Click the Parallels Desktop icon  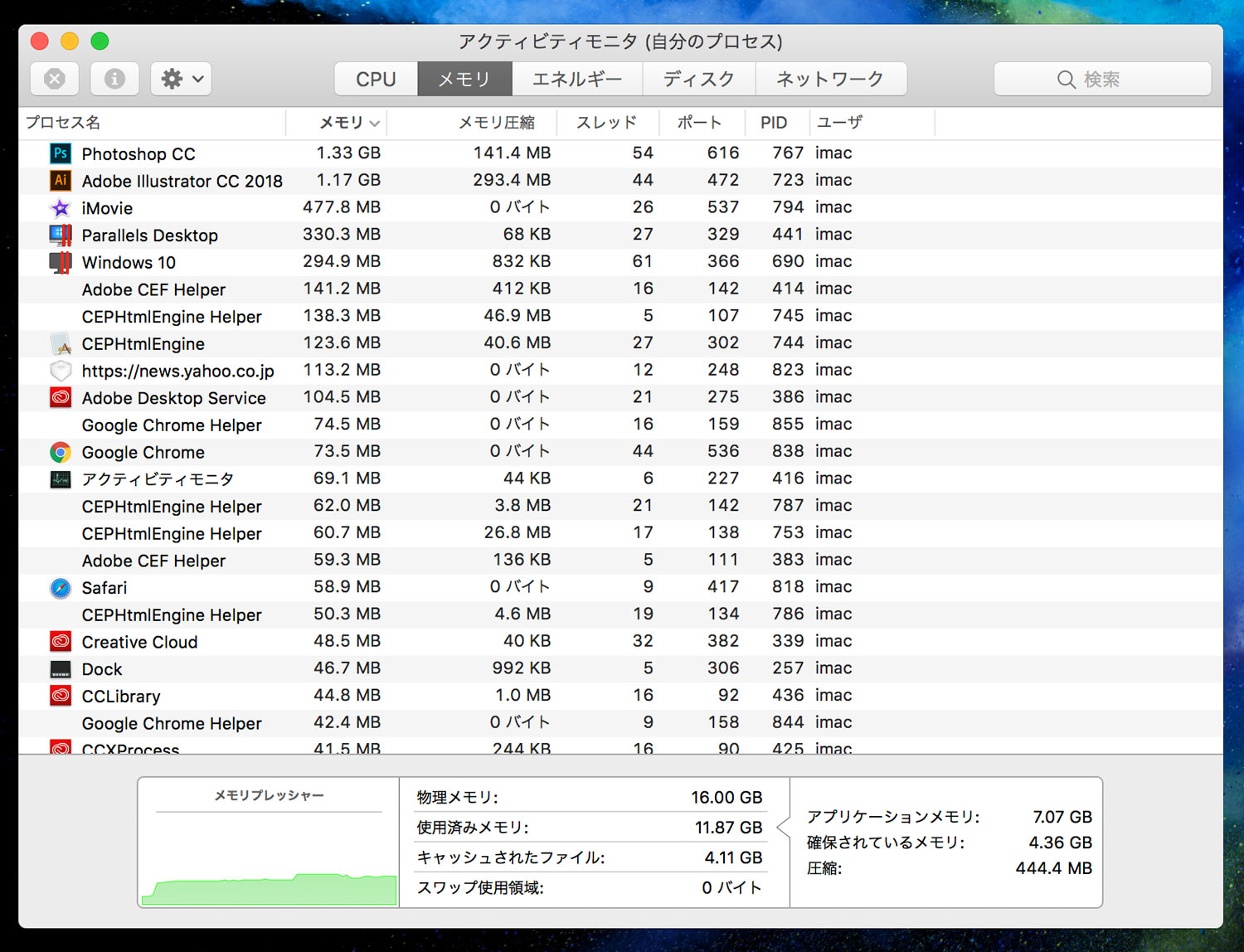point(61,235)
